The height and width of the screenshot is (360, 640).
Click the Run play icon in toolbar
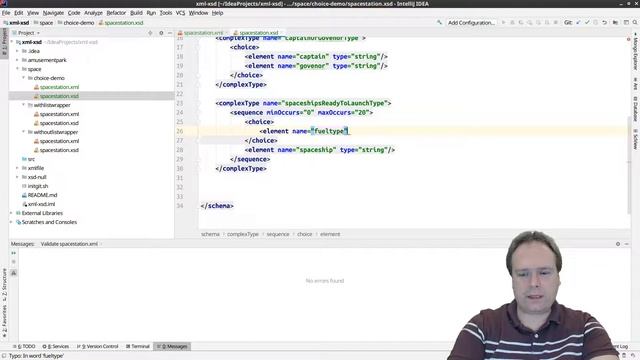503,22
